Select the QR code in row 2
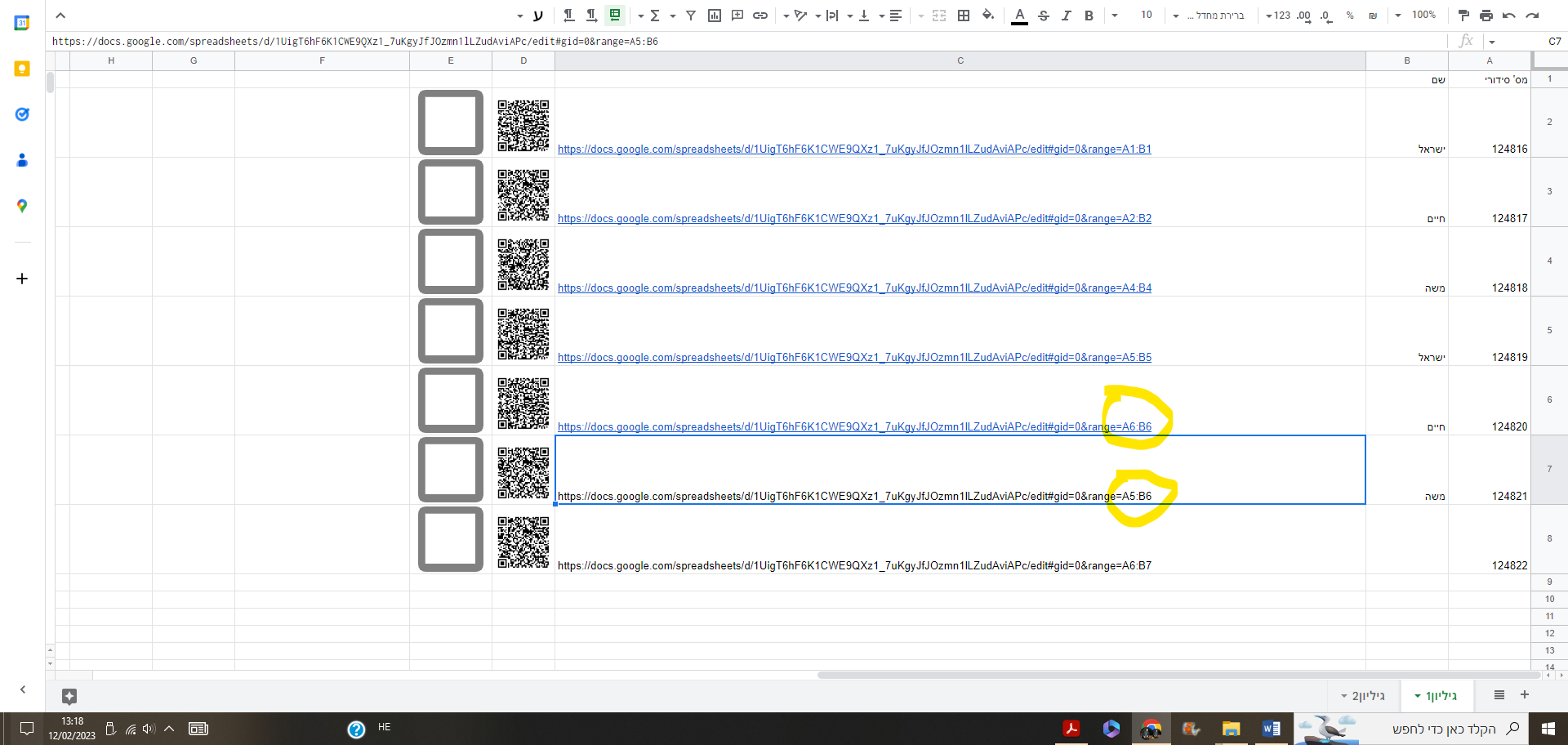 (523, 126)
